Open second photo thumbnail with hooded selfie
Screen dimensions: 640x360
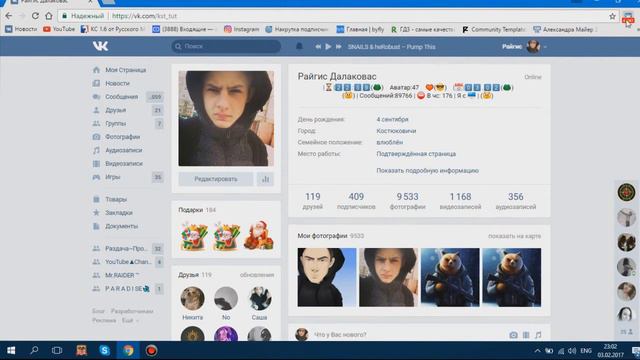(388, 277)
